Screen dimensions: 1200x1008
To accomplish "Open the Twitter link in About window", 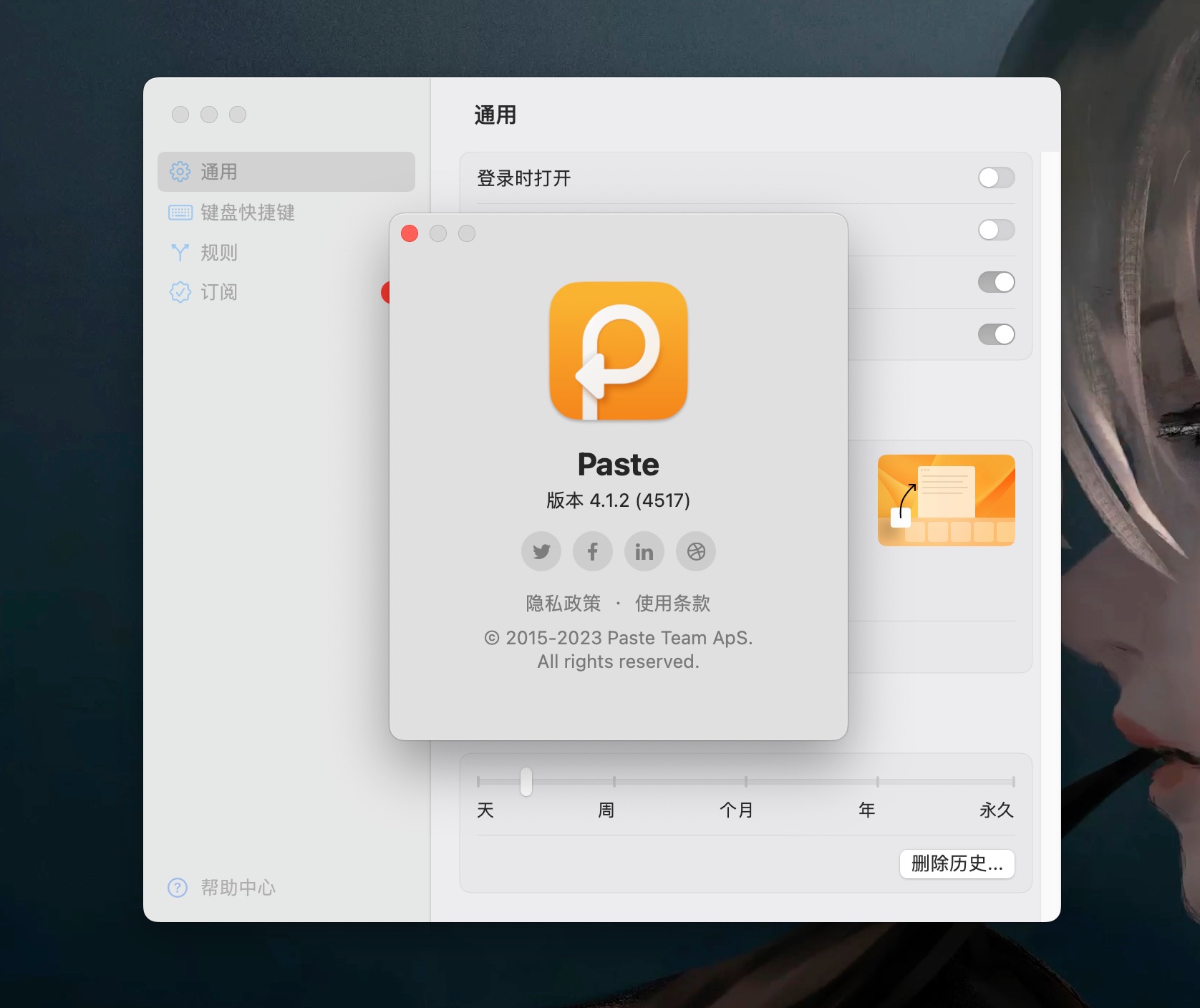I will coord(541,551).
